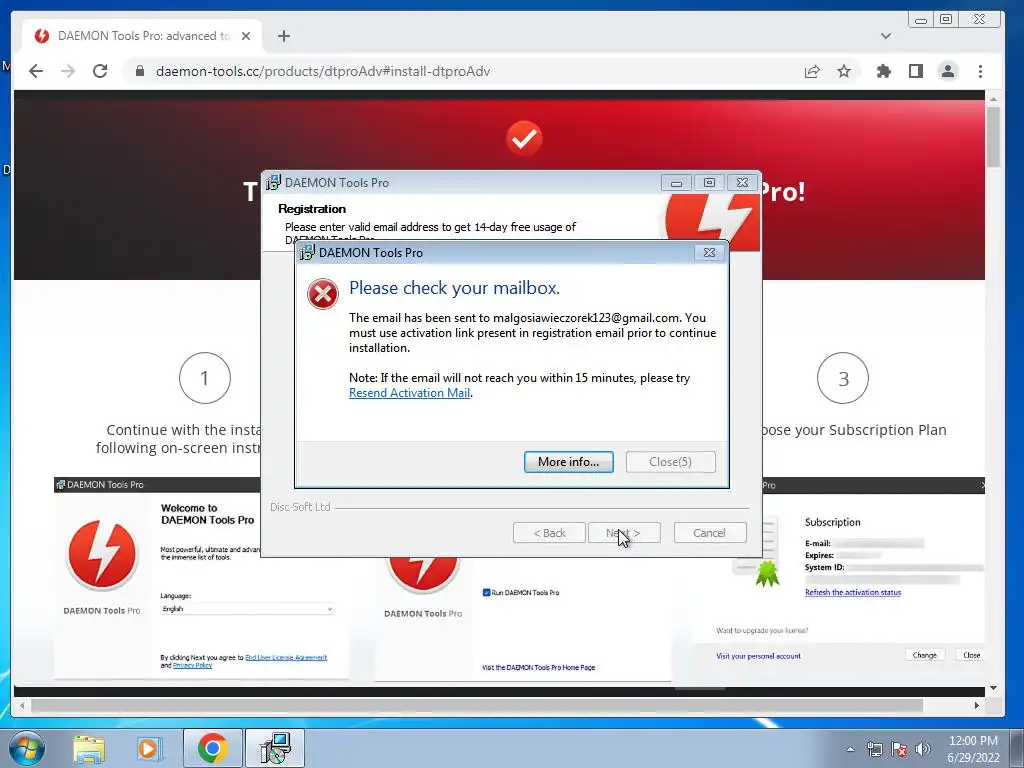Open a new tab with the plus button
The height and width of the screenshot is (768, 1024).
pyautogui.click(x=283, y=36)
